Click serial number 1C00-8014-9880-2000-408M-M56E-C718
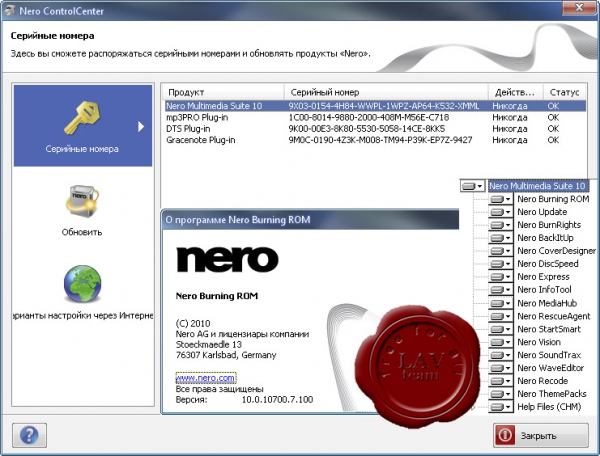Screen dimensions: 600x456 (x=368, y=117)
